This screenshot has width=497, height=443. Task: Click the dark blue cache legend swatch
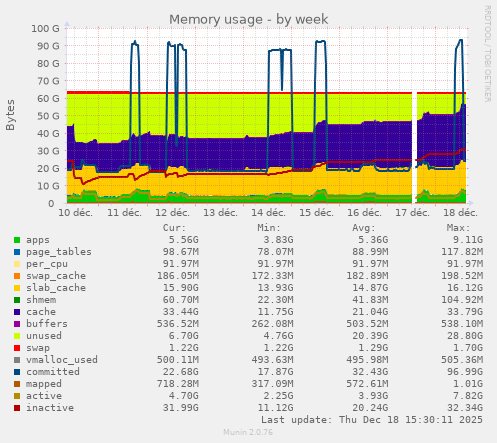[x=17, y=312]
